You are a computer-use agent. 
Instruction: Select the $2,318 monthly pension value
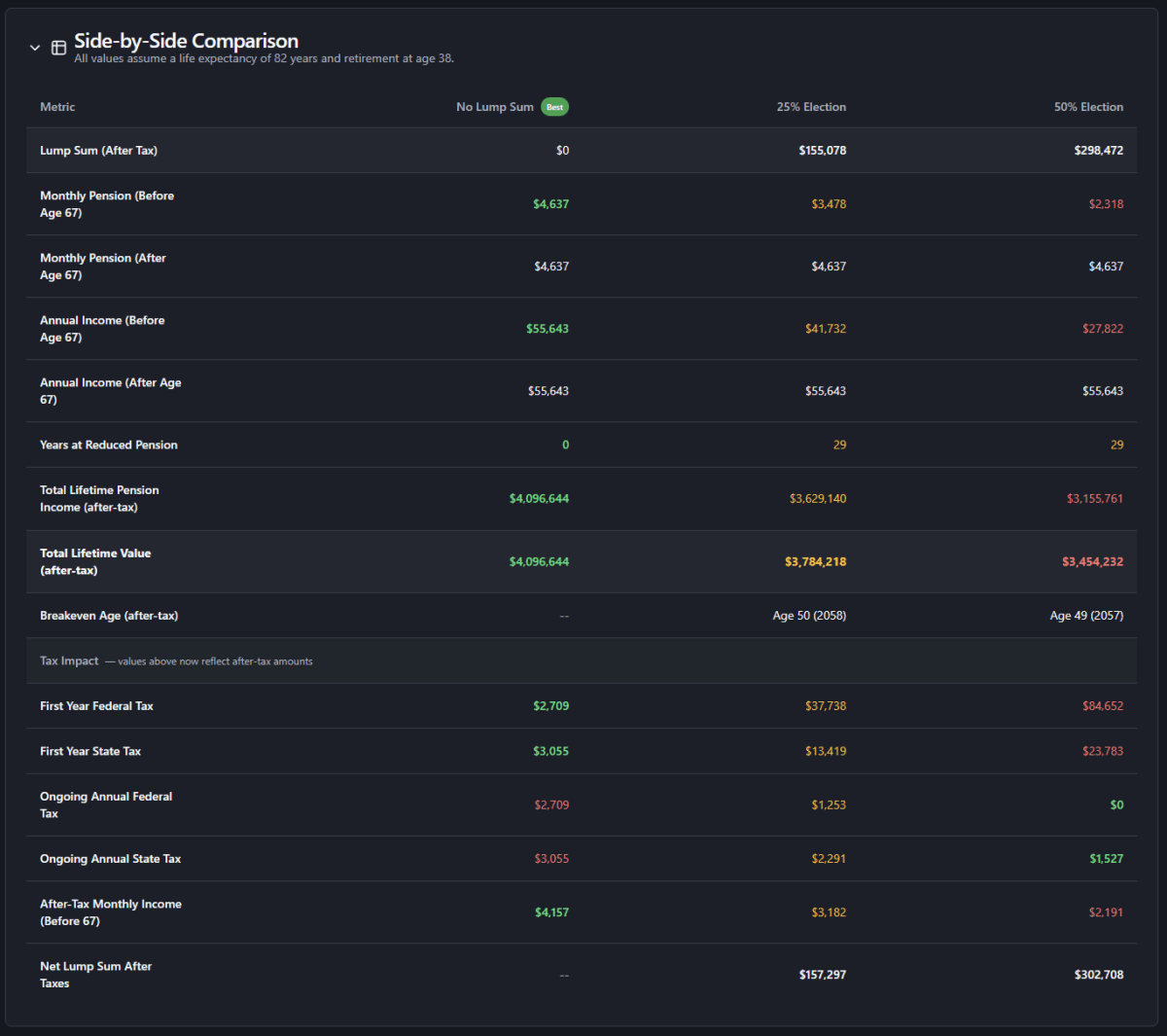pos(1106,204)
